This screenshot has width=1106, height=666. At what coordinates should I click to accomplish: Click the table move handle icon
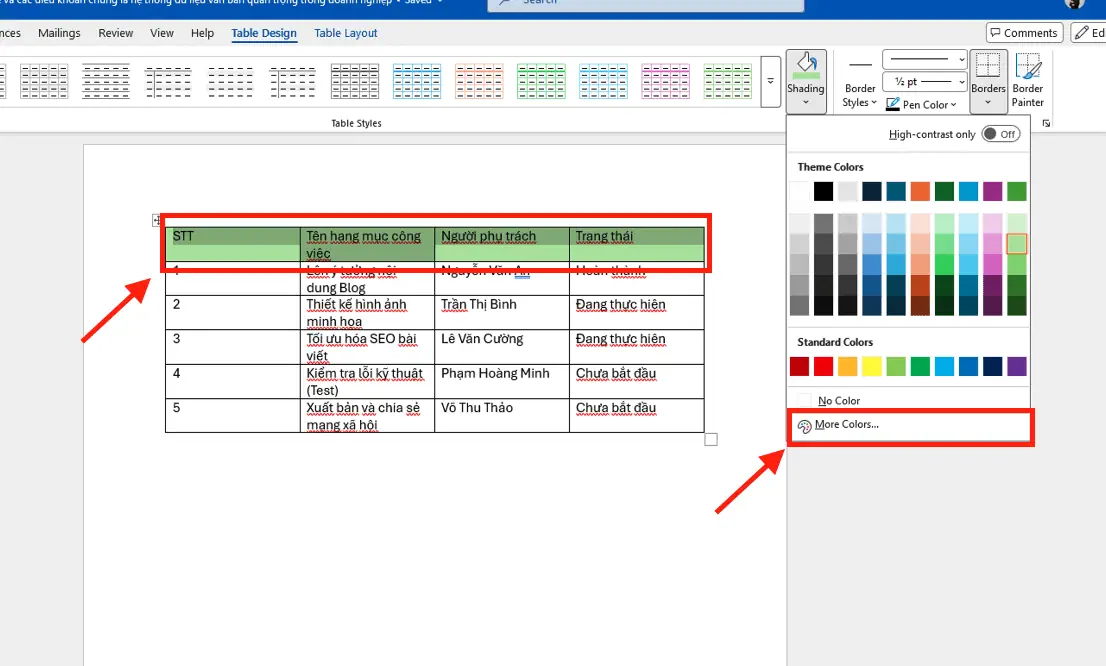156,220
